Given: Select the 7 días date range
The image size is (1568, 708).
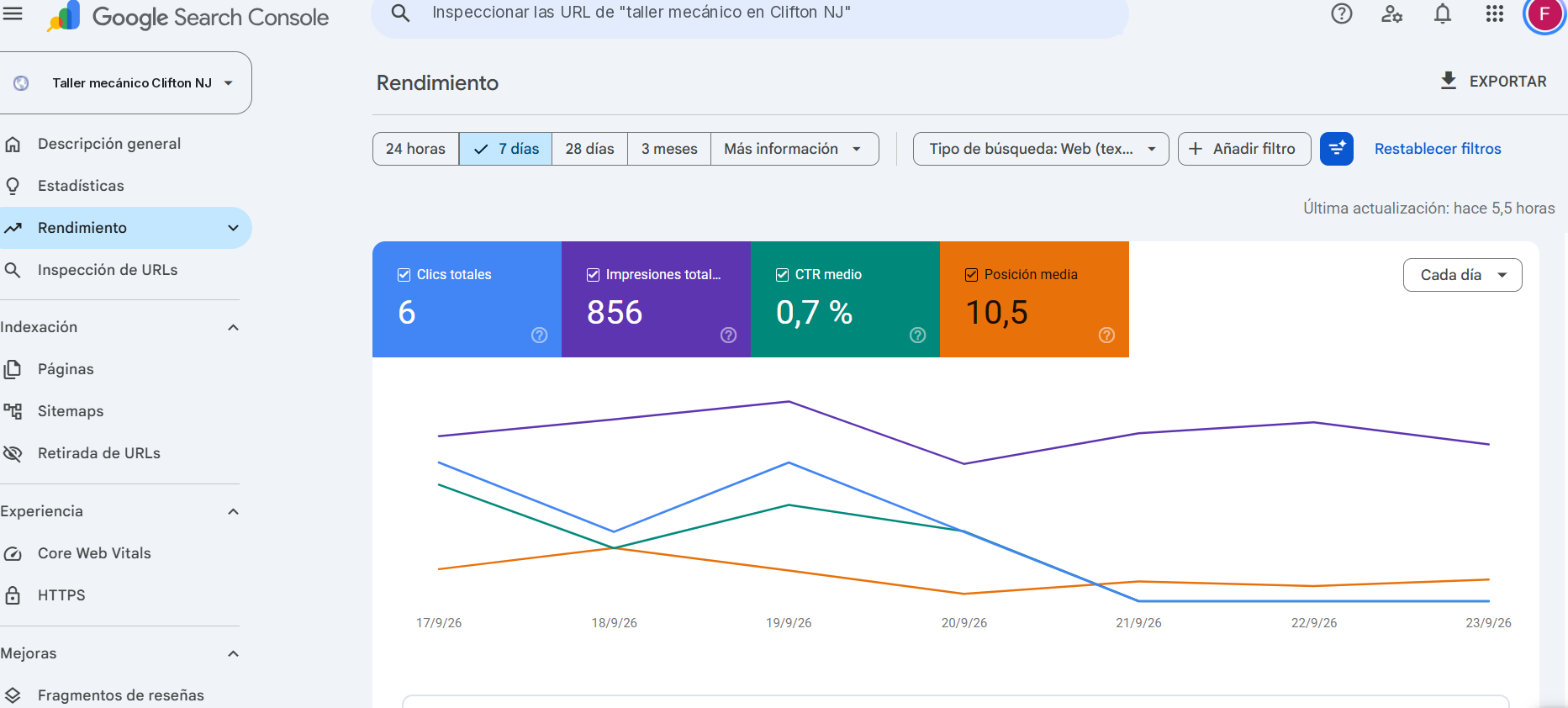Looking at the screenshot, I should (x=506, y=149).
